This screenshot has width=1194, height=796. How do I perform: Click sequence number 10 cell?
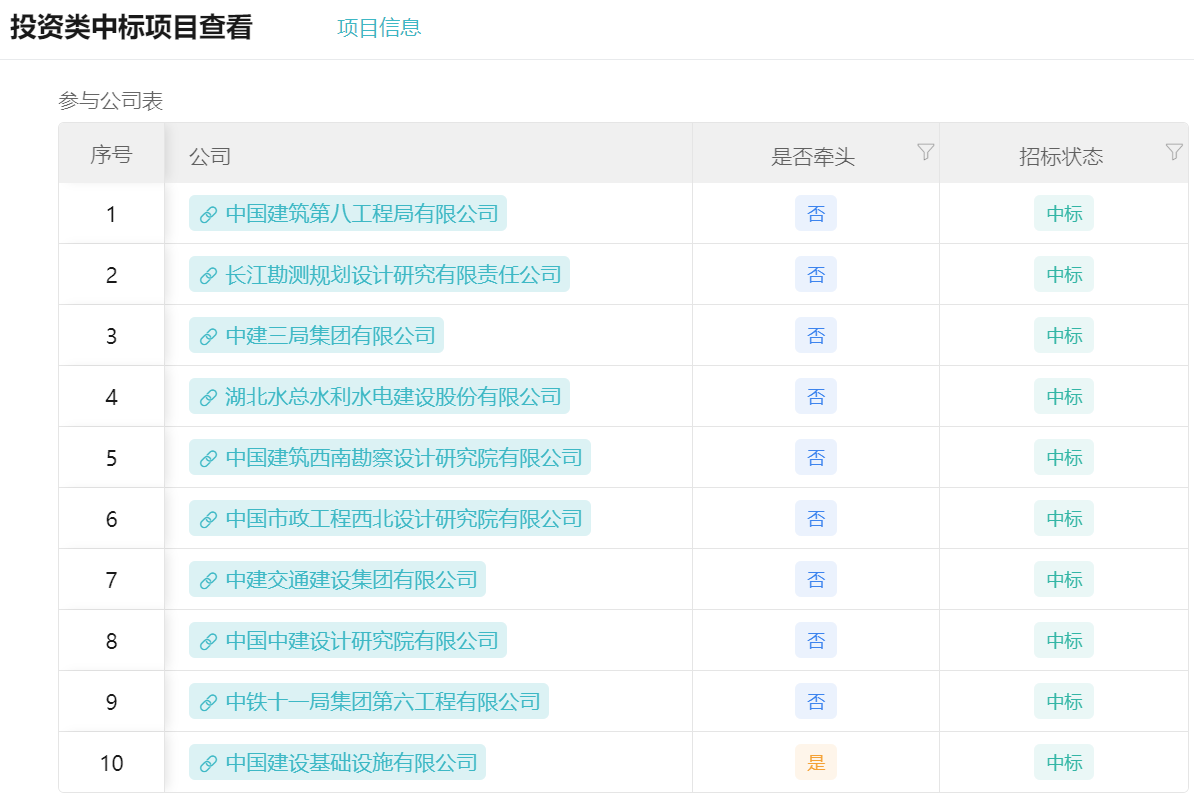(x=111, y=762)
